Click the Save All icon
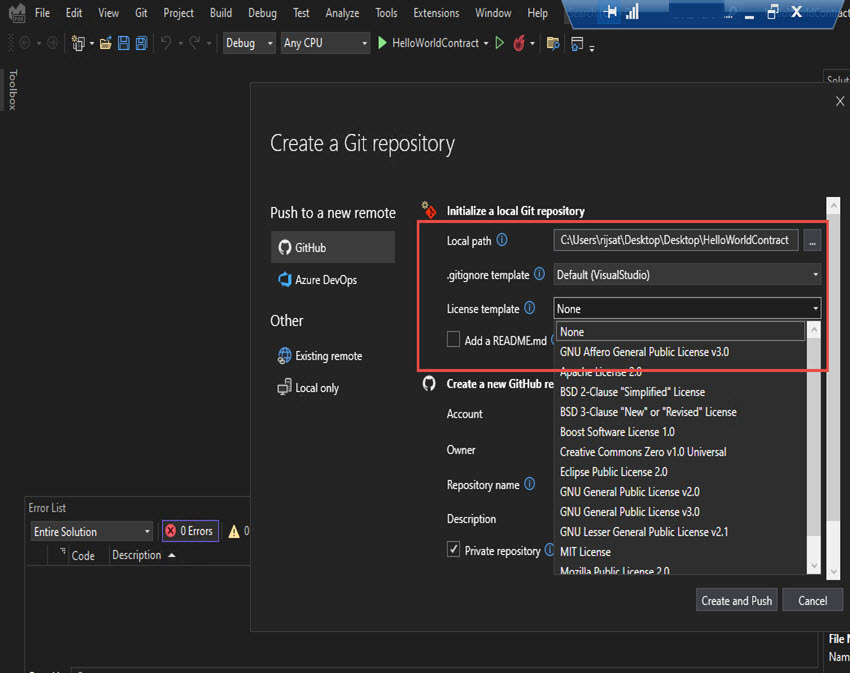The height and width of the screenshot is (673, 850). (x=142, y=44)
